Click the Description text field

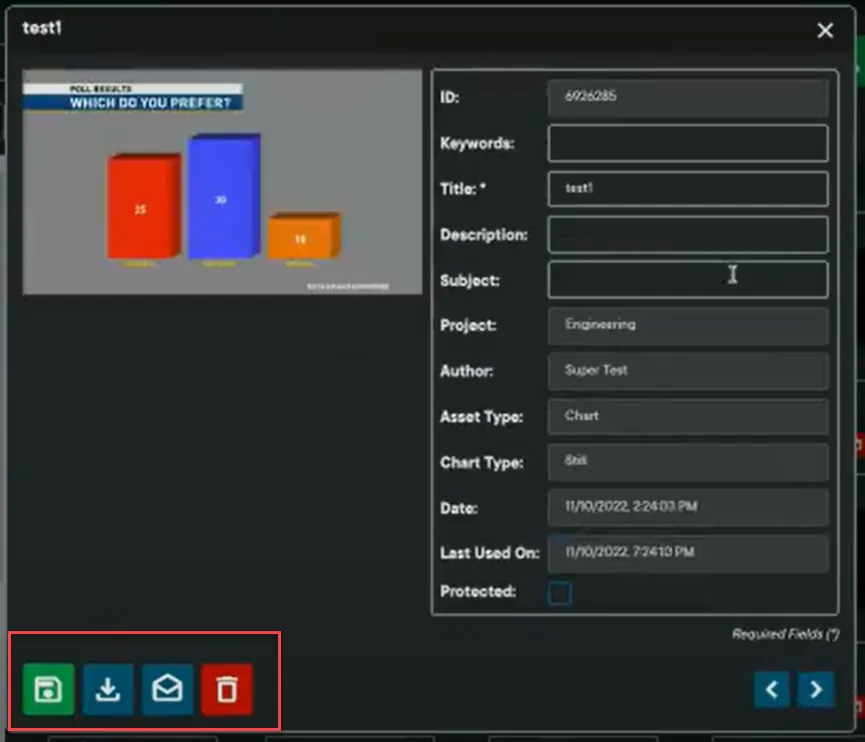[x=687, y=235]
